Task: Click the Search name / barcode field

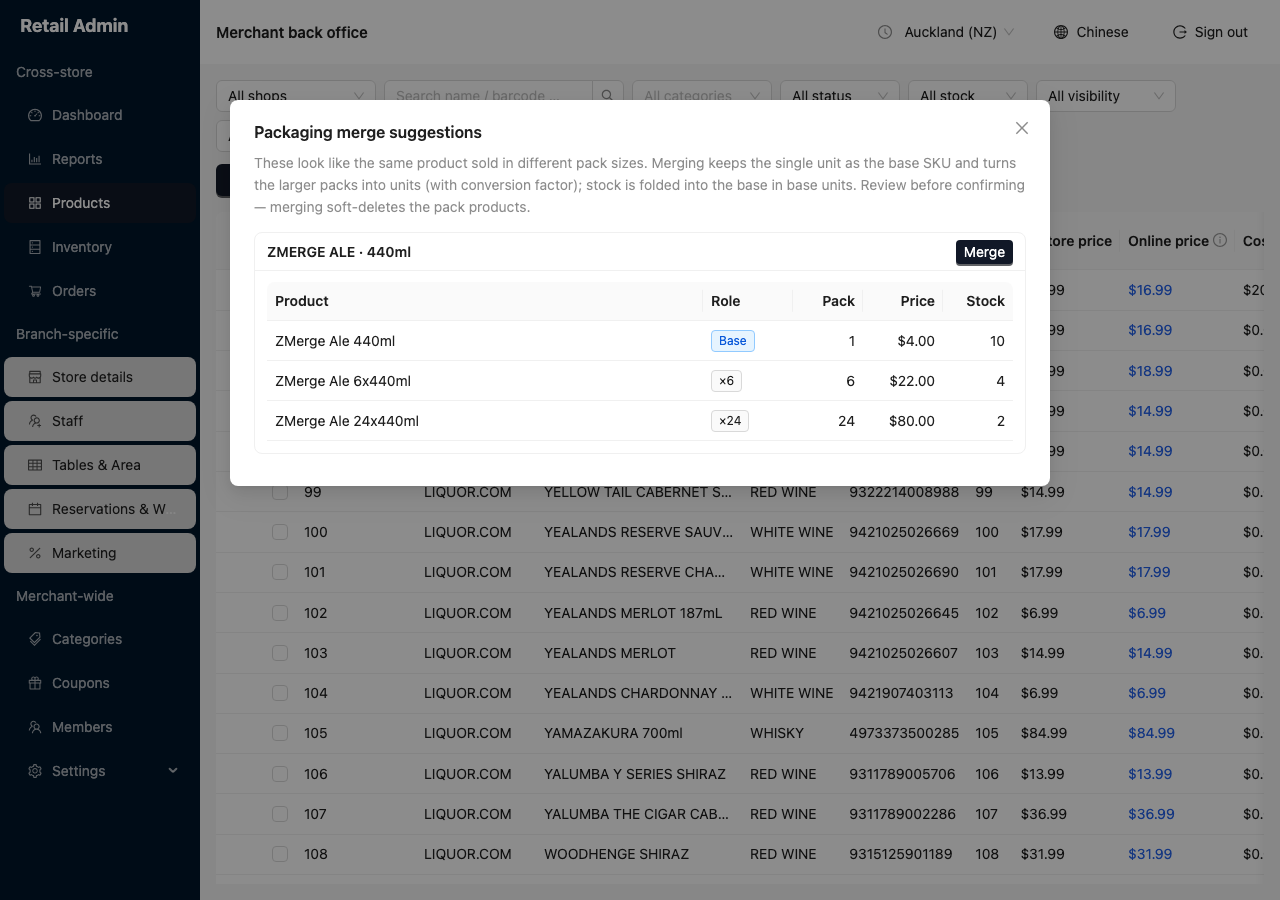Action: [x=488, y=96]
